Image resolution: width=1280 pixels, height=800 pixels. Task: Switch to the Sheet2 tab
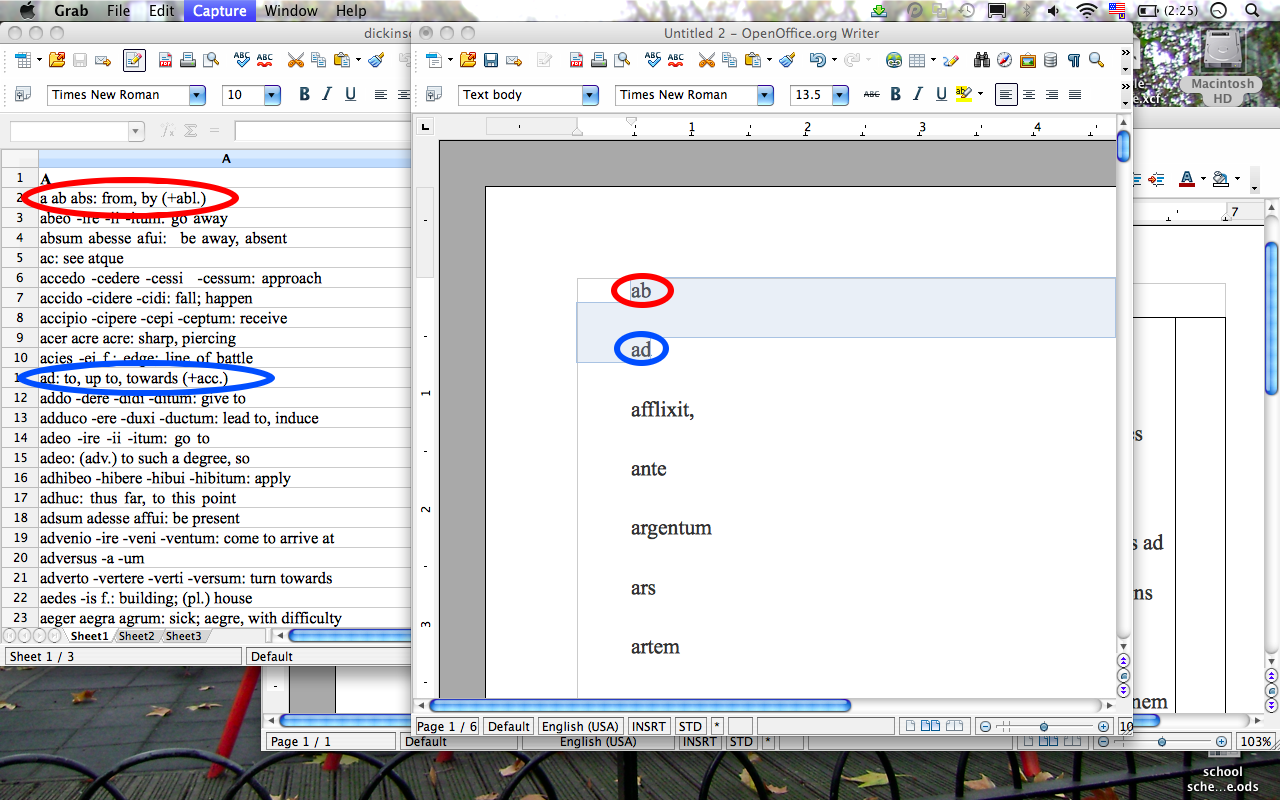(x=137, y=636)
